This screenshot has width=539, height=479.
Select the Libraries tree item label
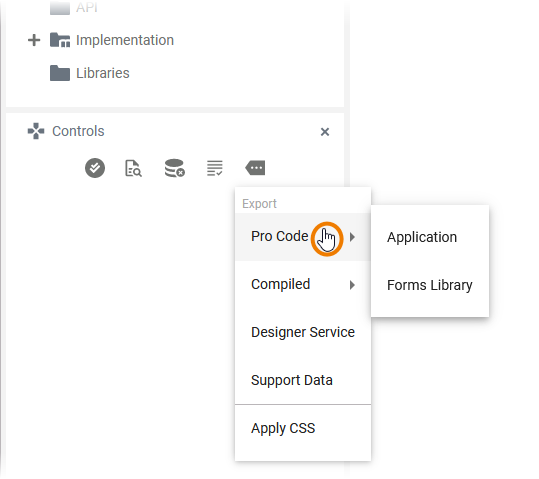tap(103, 73)
